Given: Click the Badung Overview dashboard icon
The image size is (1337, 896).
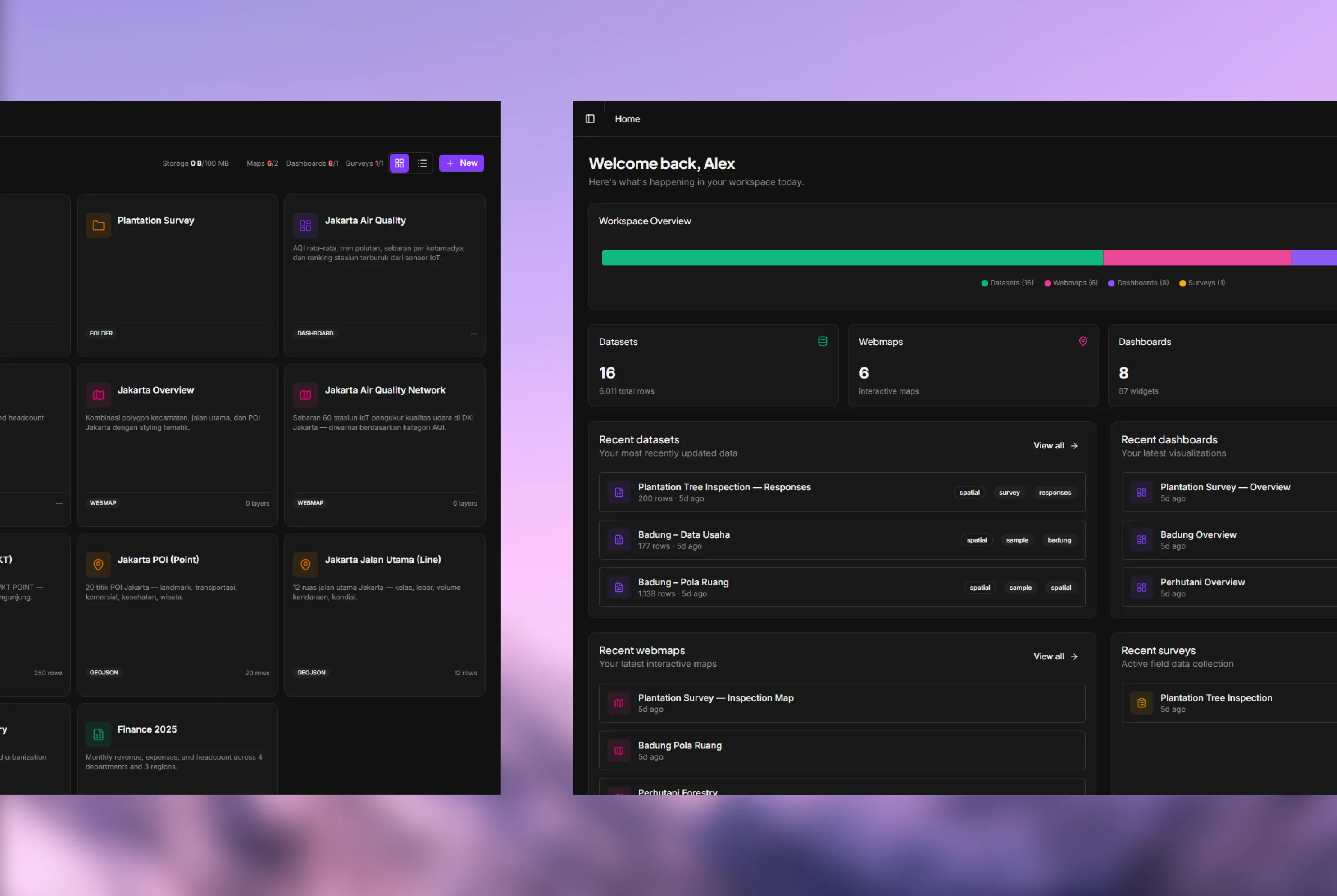Looking at the screenshot, I should 1141,539.
